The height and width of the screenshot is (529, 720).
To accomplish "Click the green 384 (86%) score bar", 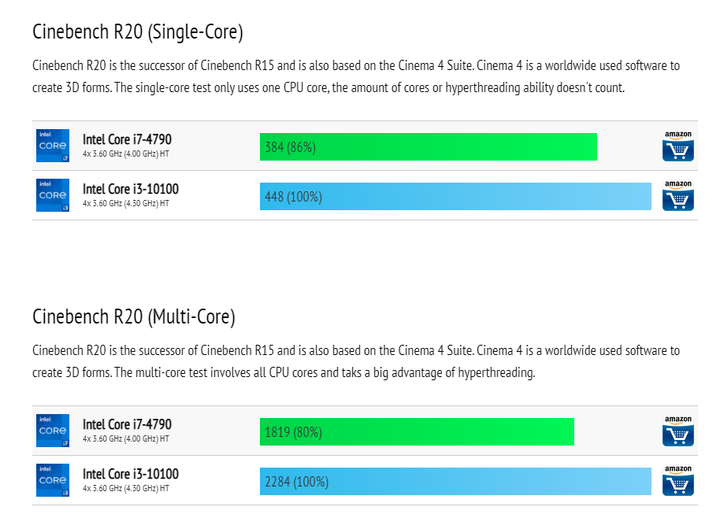I will click(x=428, y=147).
